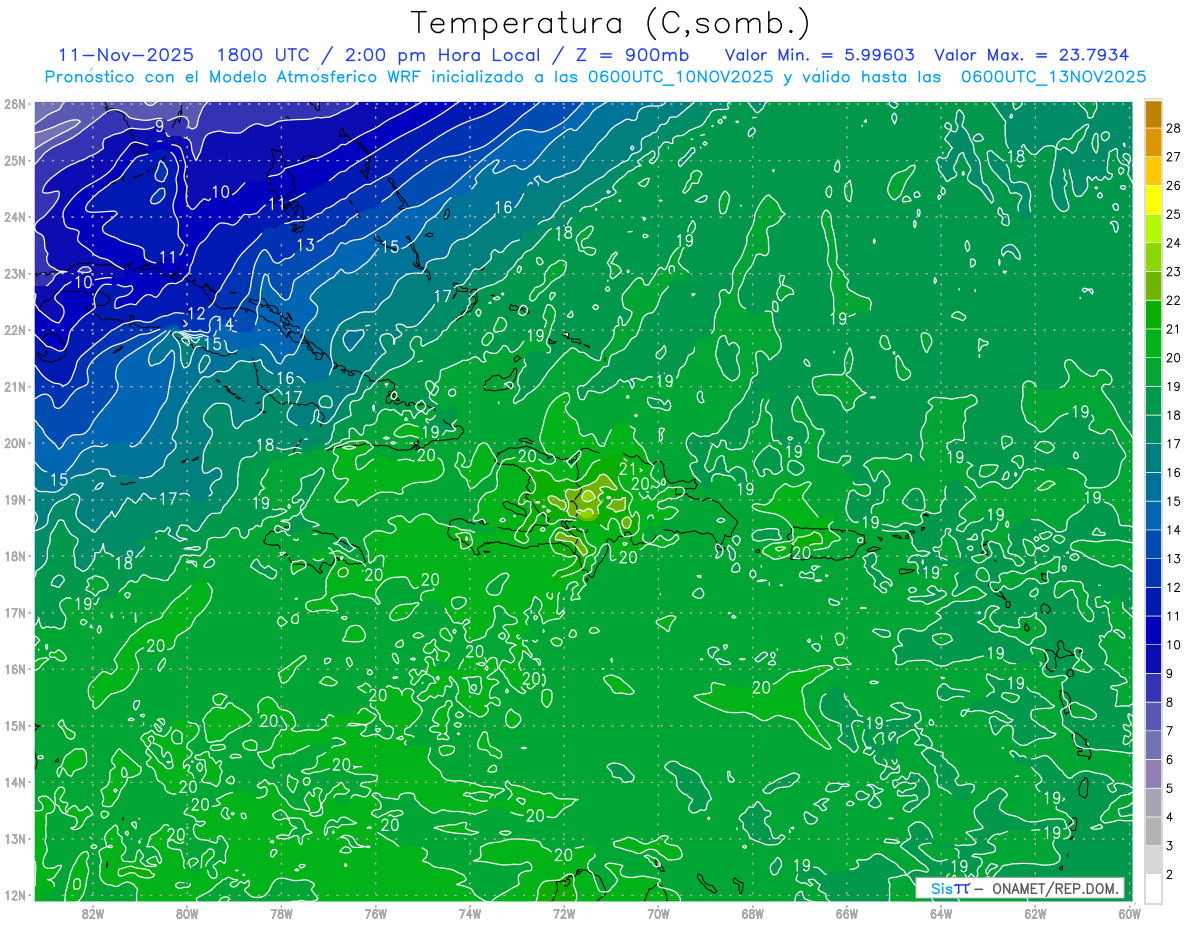Click the '17N' latitude axis label

(15, 612)
